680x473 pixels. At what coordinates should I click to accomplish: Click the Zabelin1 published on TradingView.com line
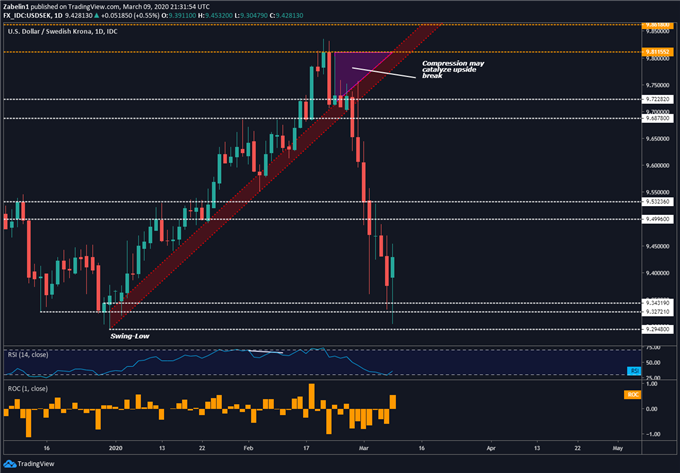click(x=106, y=7)
